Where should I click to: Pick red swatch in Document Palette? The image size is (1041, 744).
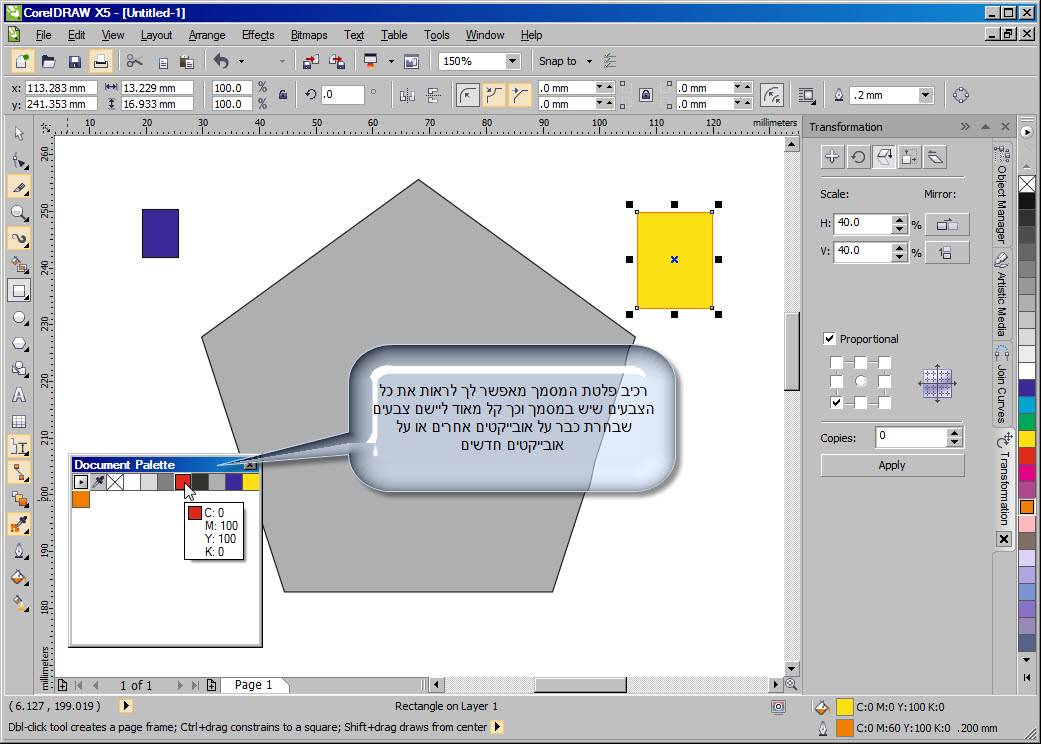(183, 482)
